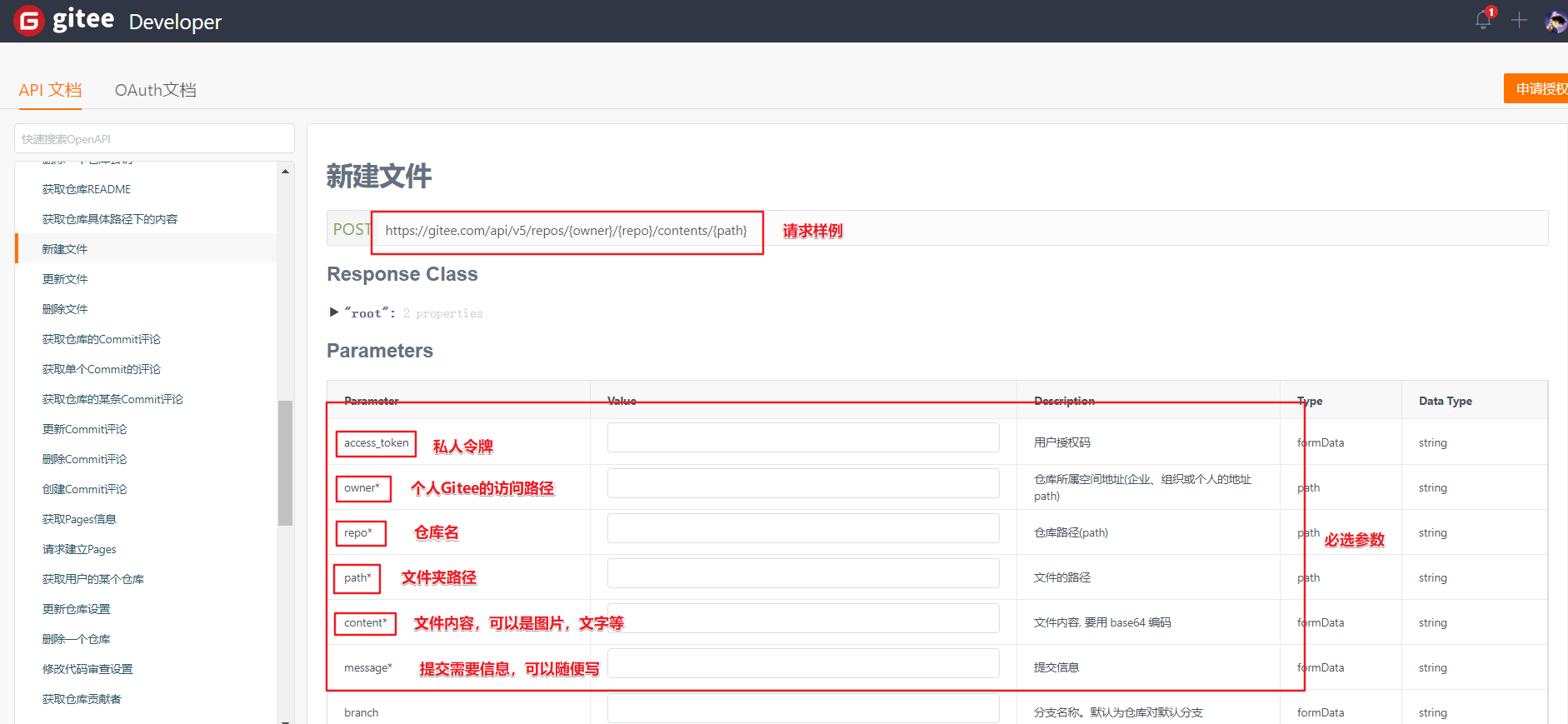The image size is (1568, 724).
Task: Click the 仓库路径(path) description
Action: (x=1071, y=532)
